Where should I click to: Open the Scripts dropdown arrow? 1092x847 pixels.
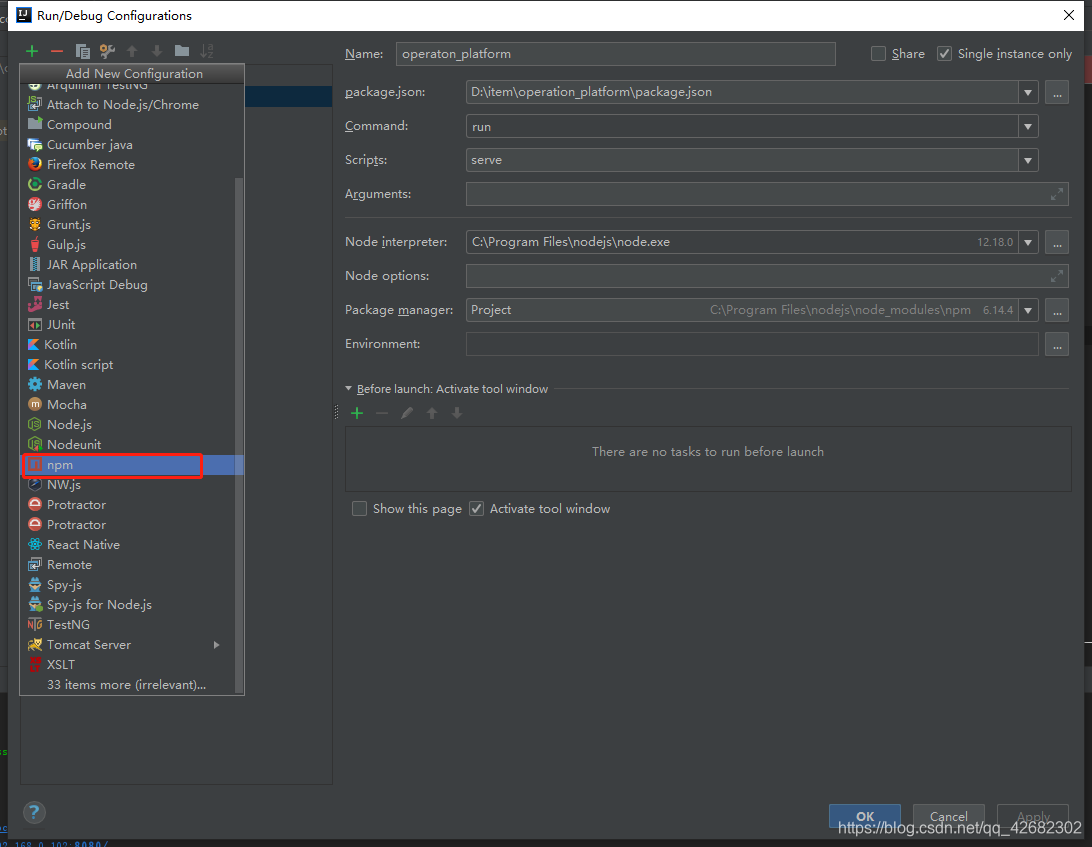(1028, 160)
